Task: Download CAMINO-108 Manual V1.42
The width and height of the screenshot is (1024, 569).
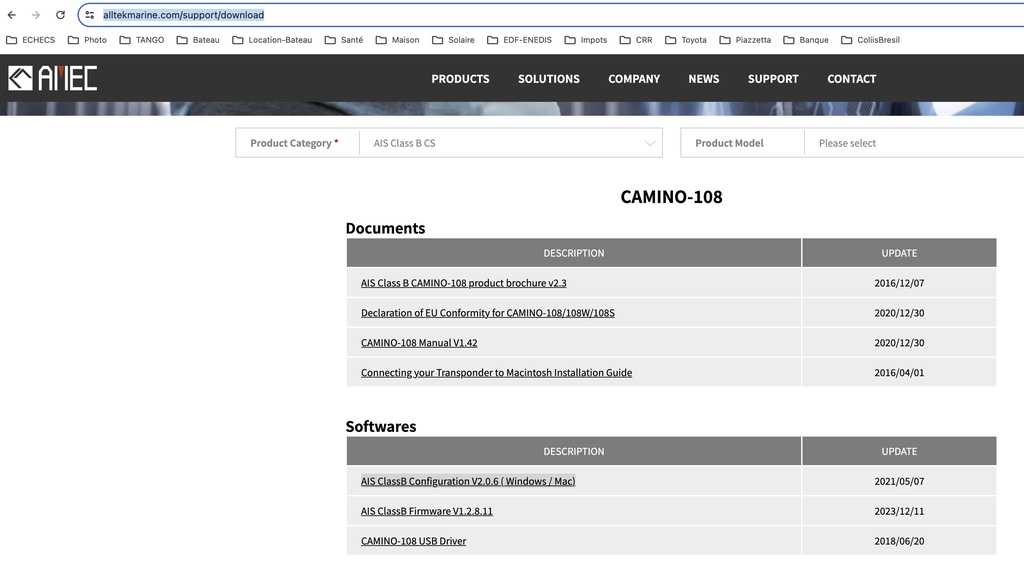Action: (419, 343)
